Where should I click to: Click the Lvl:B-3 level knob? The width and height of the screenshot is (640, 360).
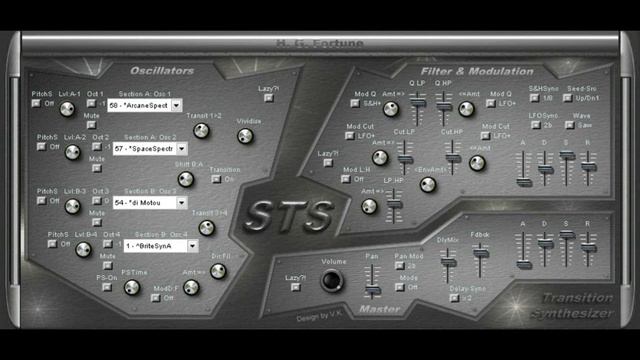click(73, 206)
